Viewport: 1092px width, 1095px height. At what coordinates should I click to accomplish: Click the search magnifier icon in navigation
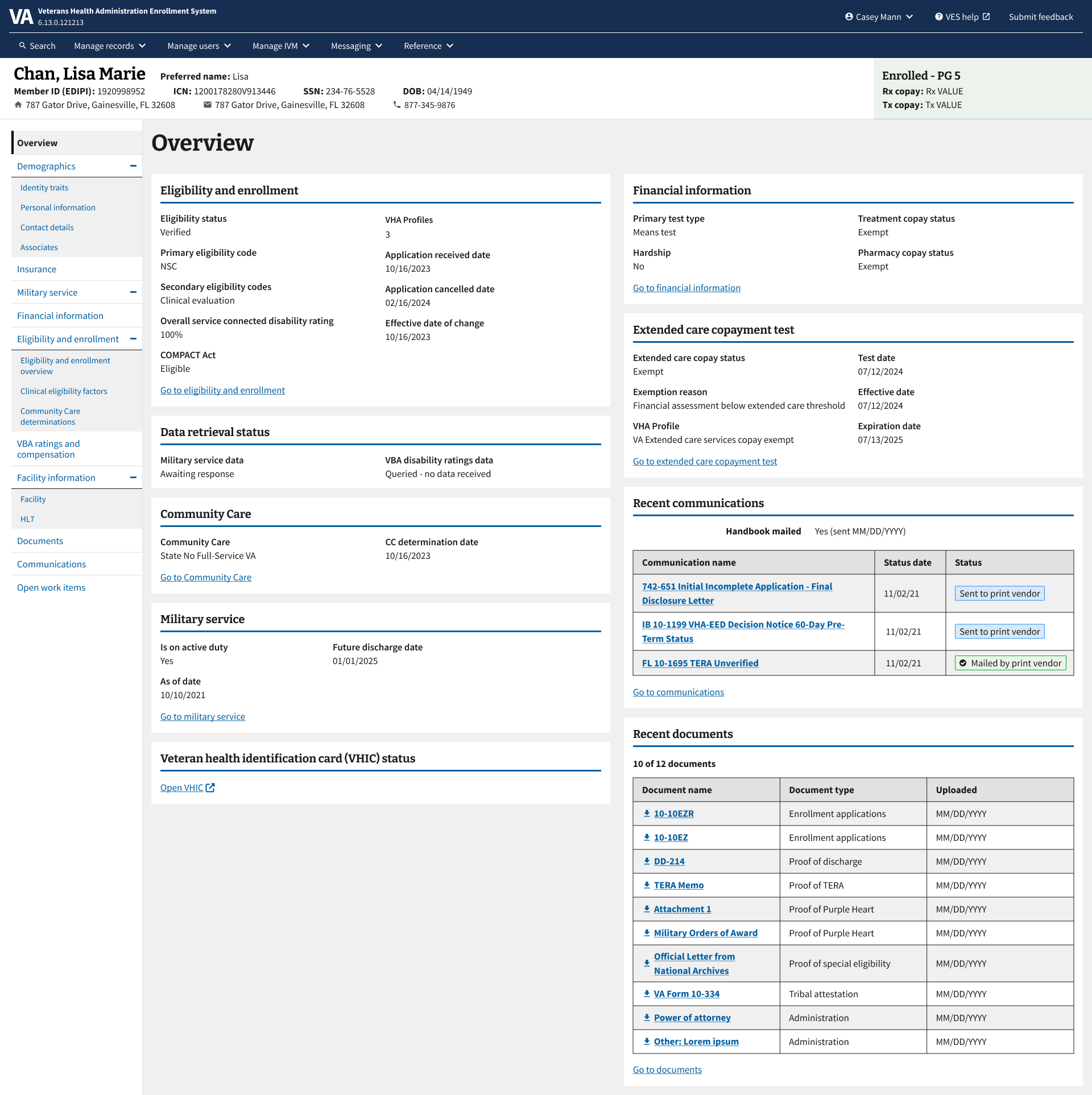pyautogui.click(x=23, y=45)
